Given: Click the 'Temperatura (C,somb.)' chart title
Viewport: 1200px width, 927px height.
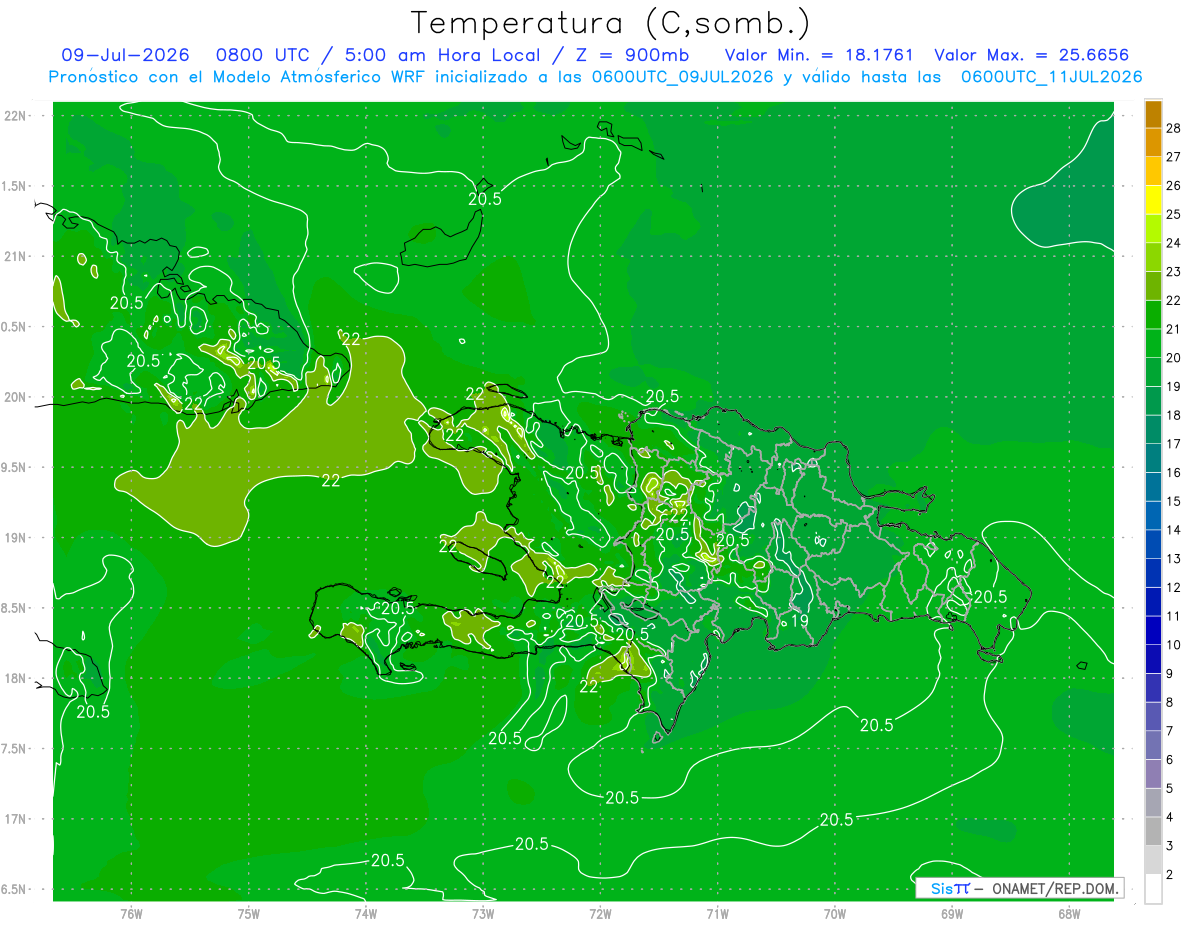Looking at the screenshot, I should pyautogui.click(x=611, y=23).
